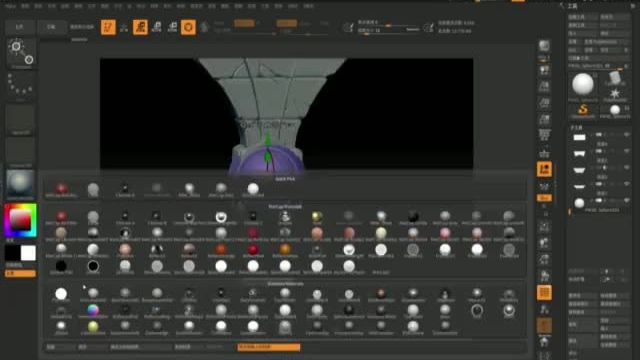Image resolution: width=640 pixels, height=360 pixels.
Task: Activate the Edit mode icon on top shelf
Action: pyautogui.click(x=108, y=27)
